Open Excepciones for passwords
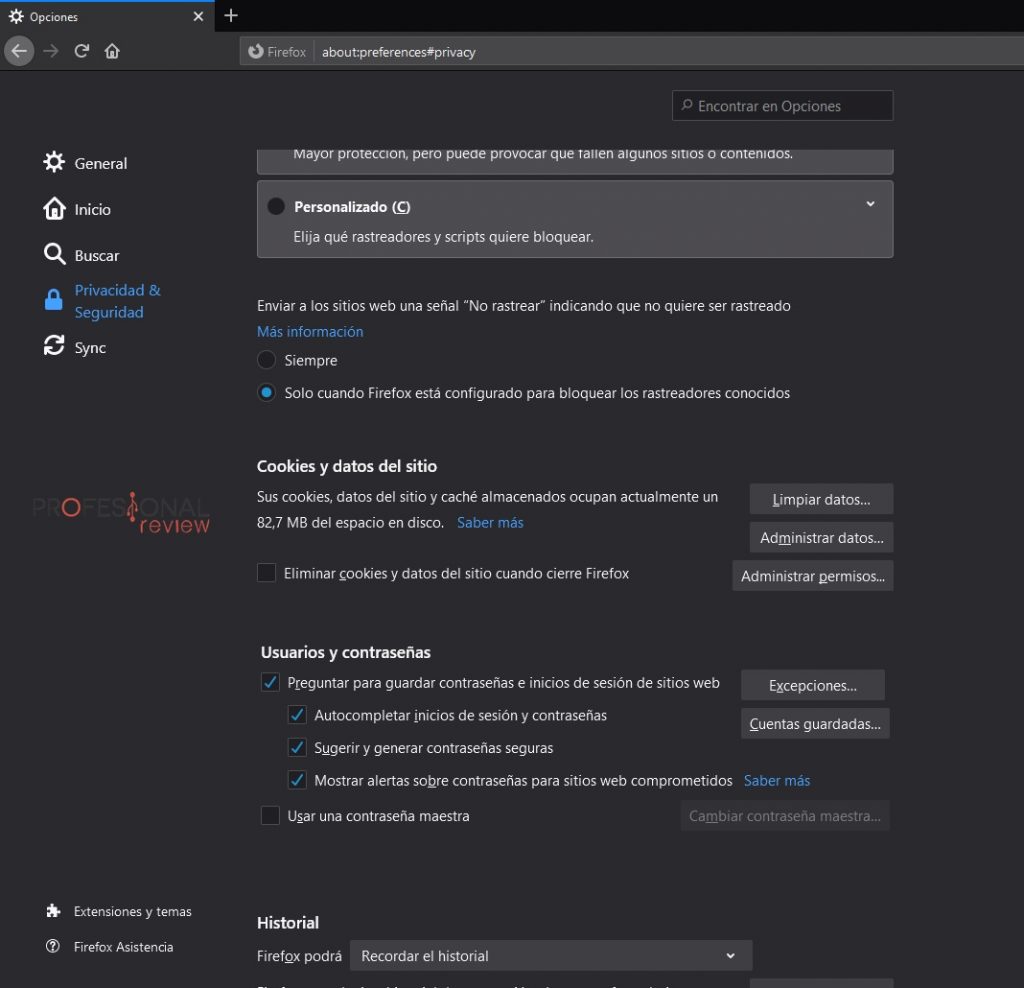 (x=812, y=685)
